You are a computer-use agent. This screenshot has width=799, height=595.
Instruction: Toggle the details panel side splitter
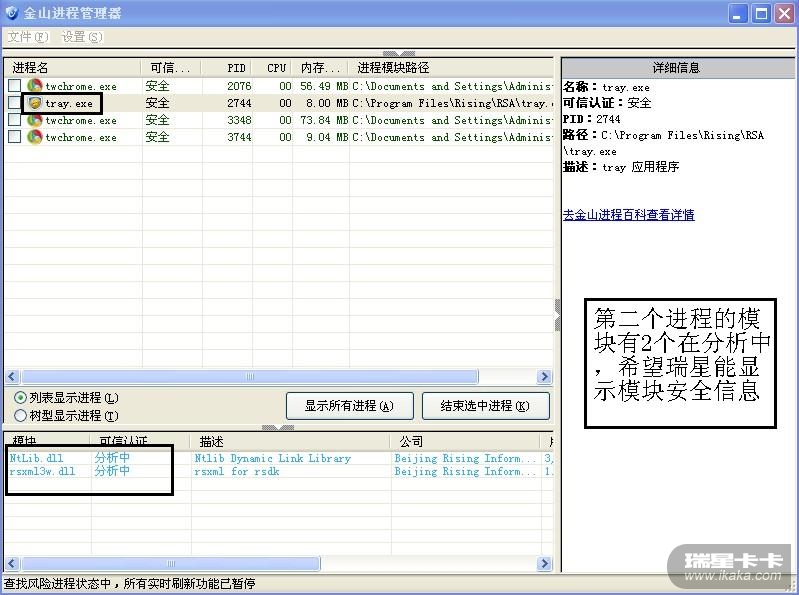coord(557,315)
